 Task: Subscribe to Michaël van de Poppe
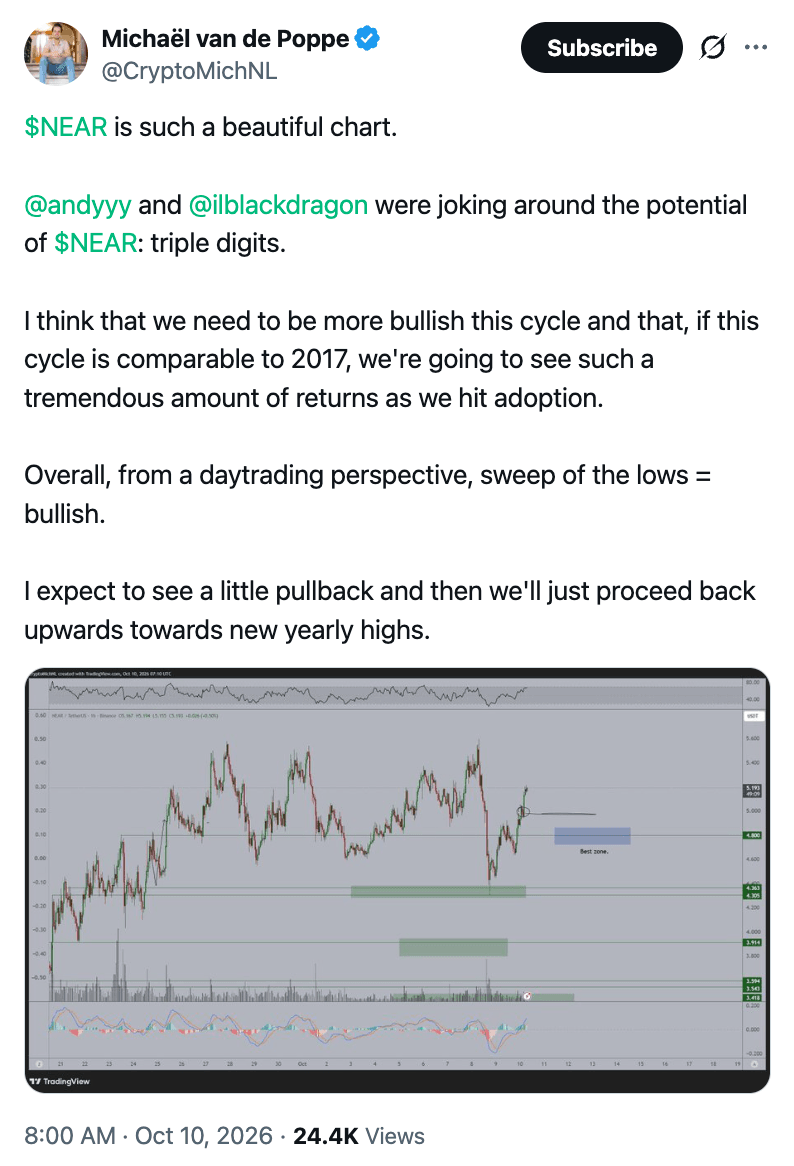tap(601, 48)
